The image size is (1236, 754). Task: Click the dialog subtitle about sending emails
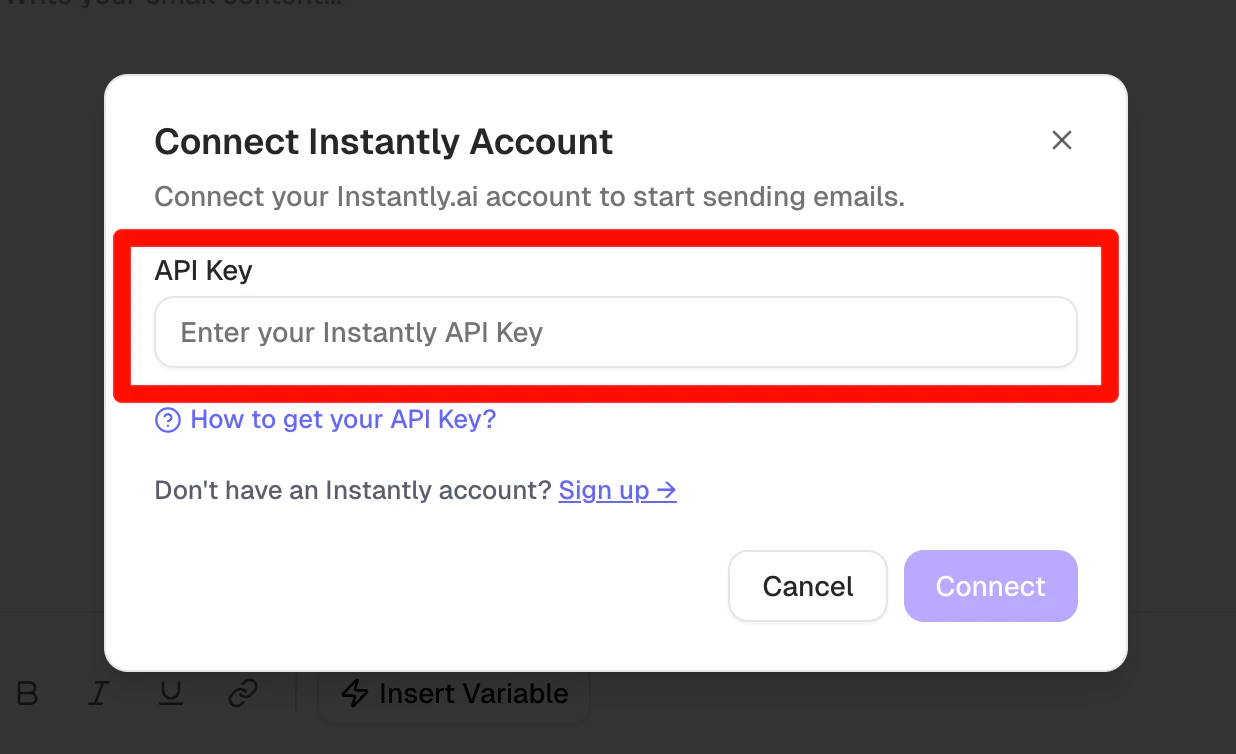(x=528, y=196)
